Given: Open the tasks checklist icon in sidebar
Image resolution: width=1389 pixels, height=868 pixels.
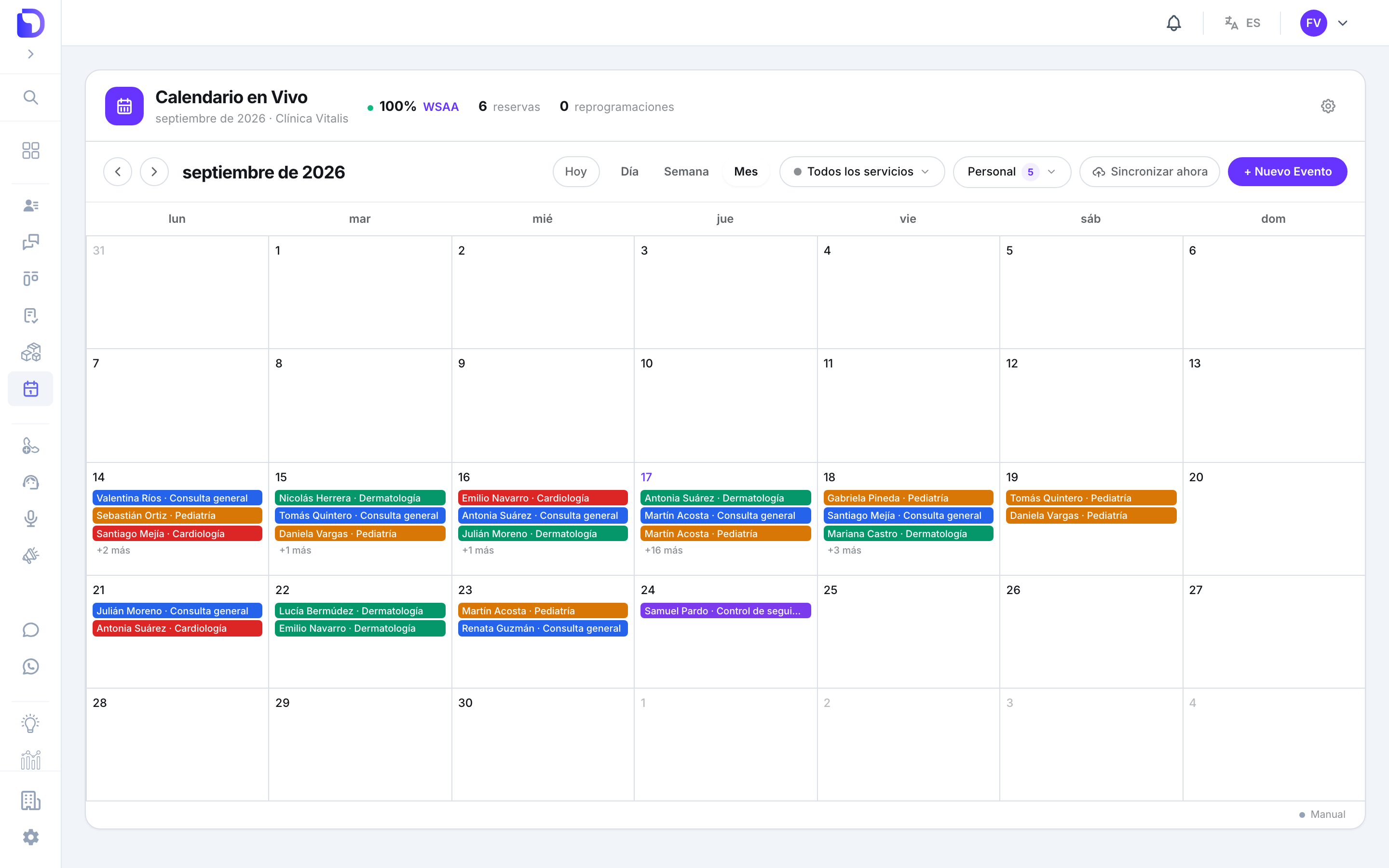Looking at the screenshot, I should [30, 316].
